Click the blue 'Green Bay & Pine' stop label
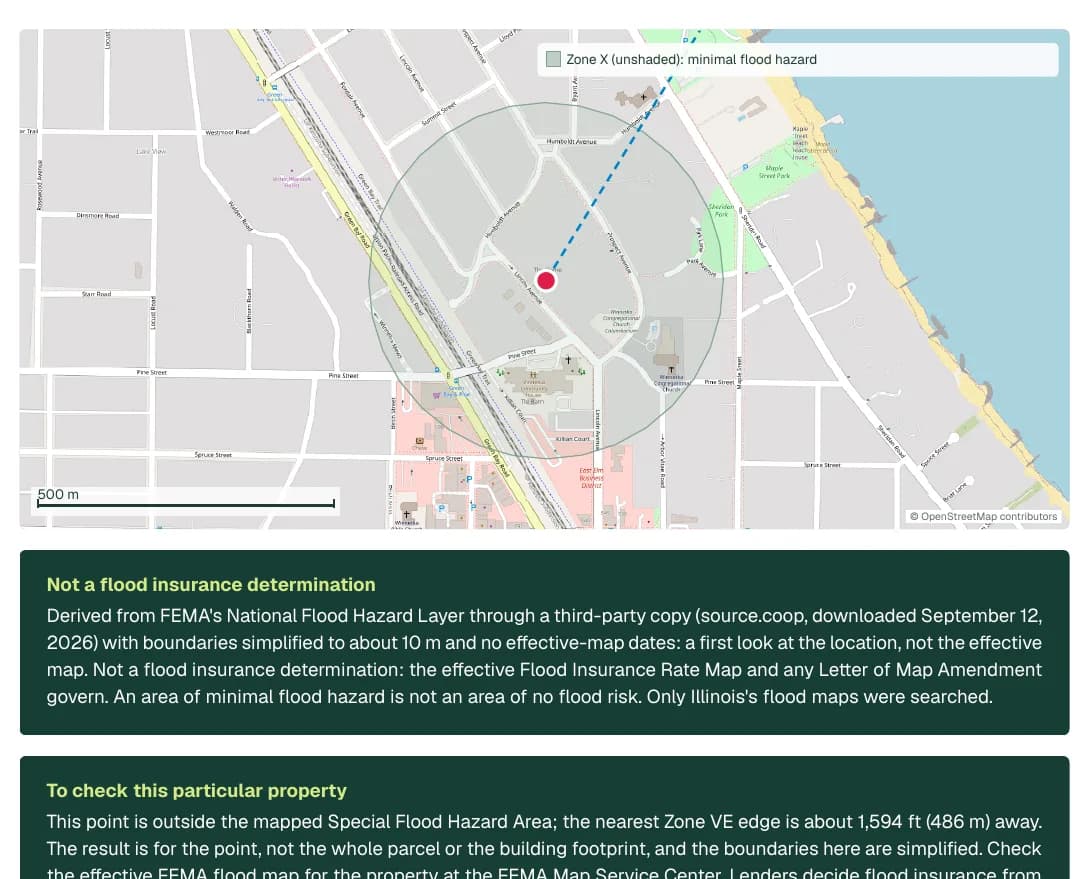1087x879 pixels. tap(458, 391)
